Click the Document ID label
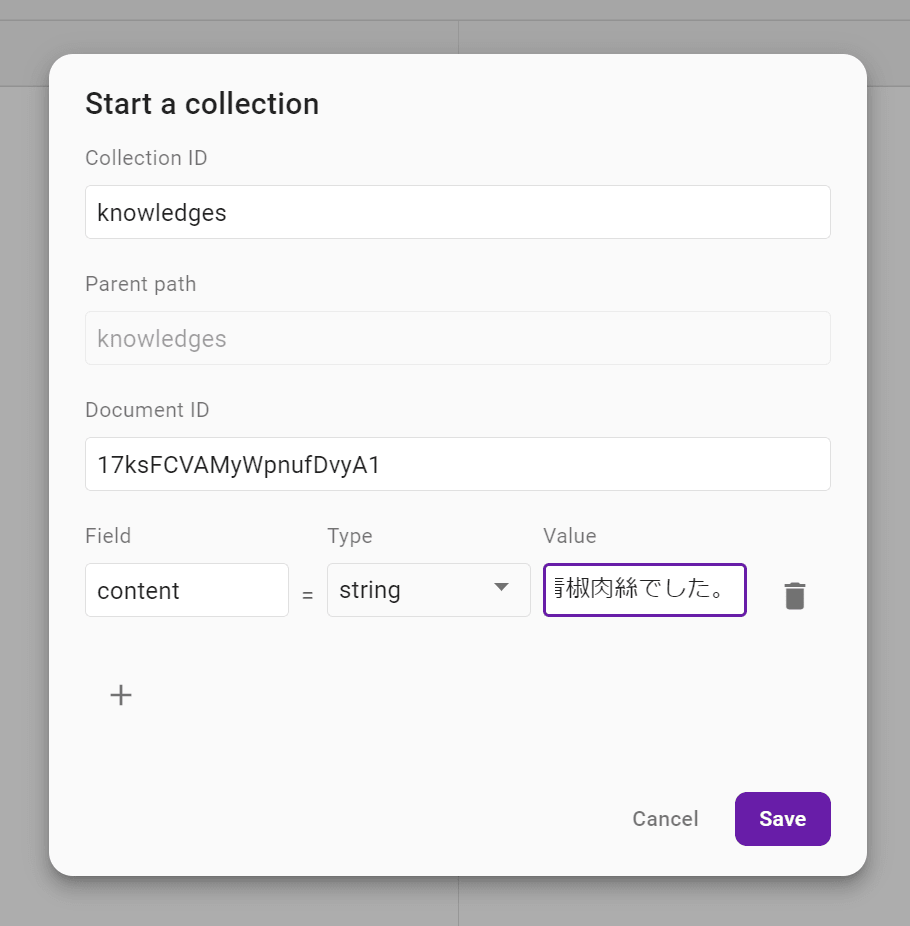Screen dimensions: 910x926 147,410
